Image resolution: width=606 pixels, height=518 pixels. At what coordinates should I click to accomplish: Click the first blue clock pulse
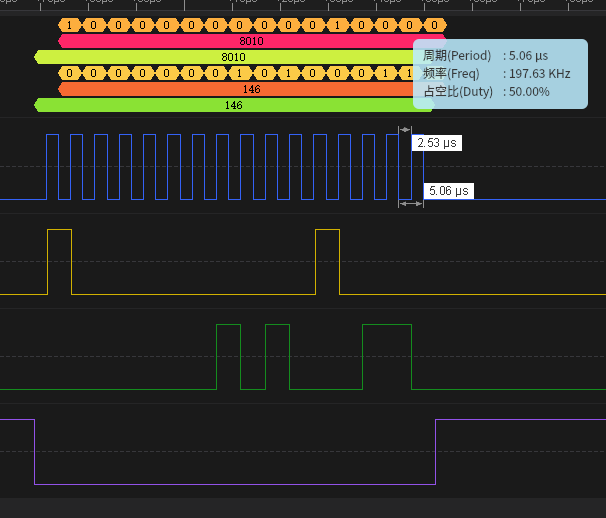pos(52,167)
